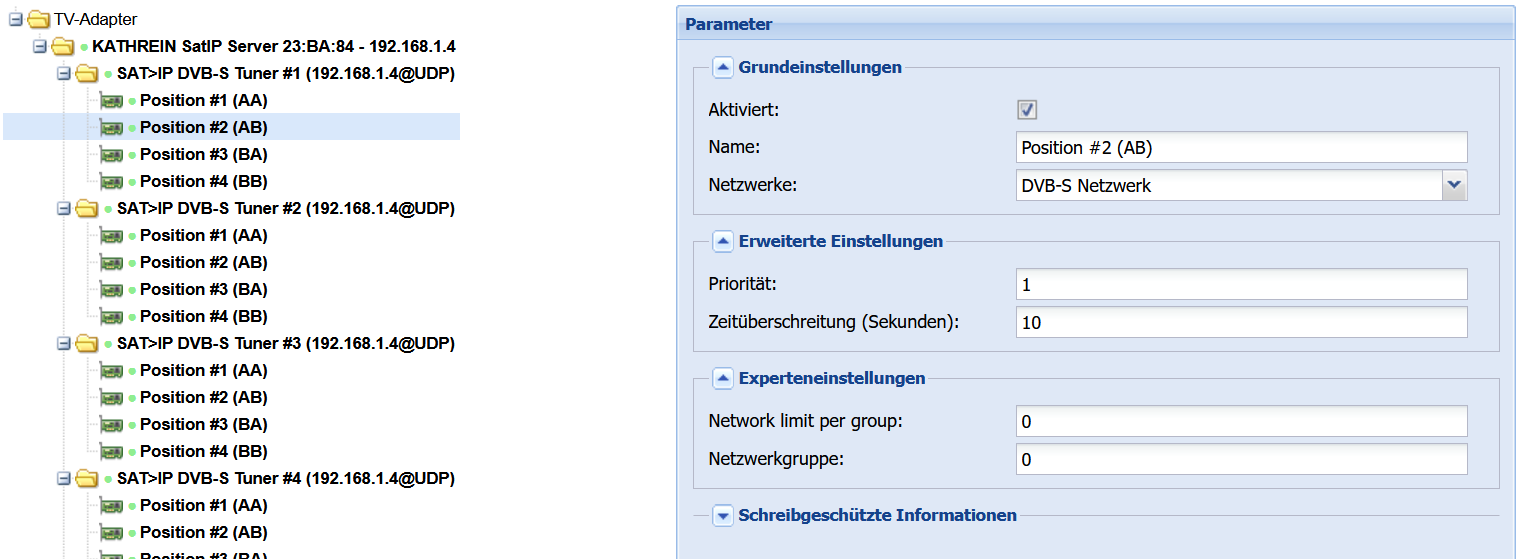Click the SAT>IP DVB-S Tuner #2 folder icon
Viewport: 1522px width, 559px height.
(87, 208)
